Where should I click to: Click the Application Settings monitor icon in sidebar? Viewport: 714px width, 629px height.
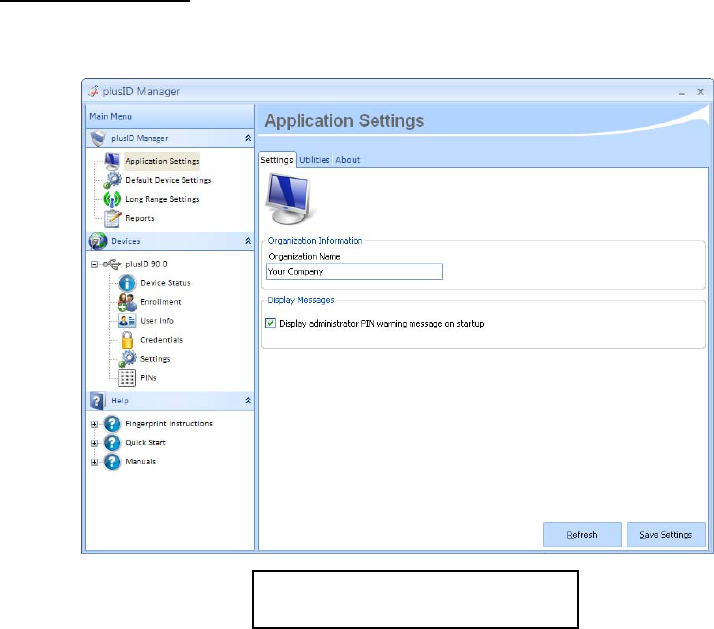[x=112, y=161]
